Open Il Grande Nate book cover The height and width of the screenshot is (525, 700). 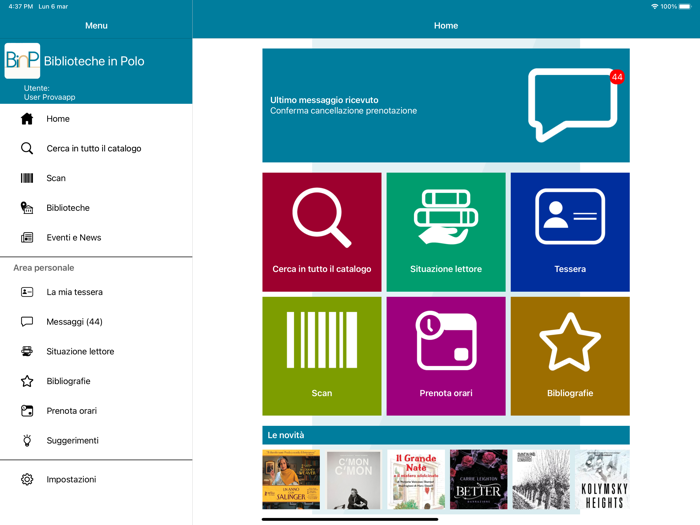(x=416, y=479)
